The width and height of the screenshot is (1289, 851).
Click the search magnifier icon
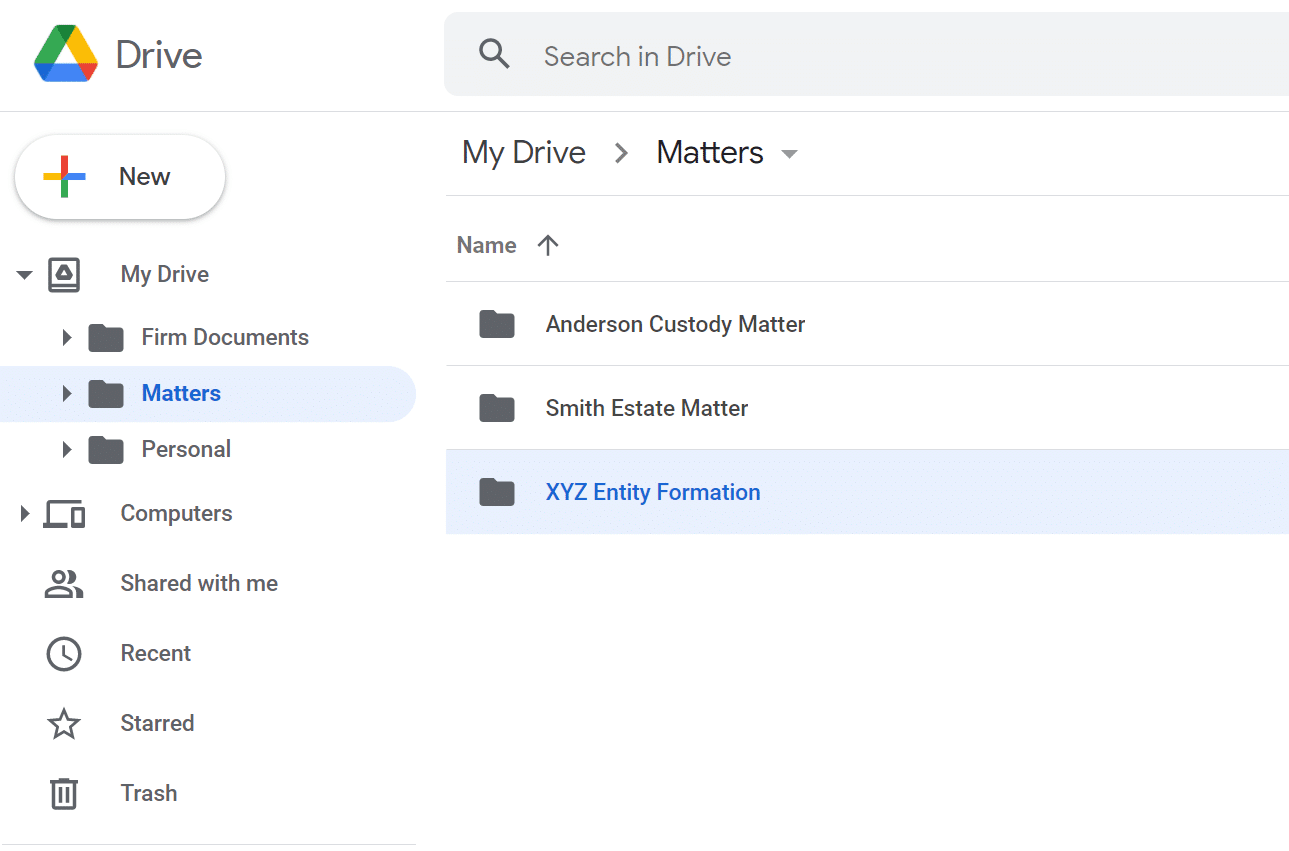495,54
